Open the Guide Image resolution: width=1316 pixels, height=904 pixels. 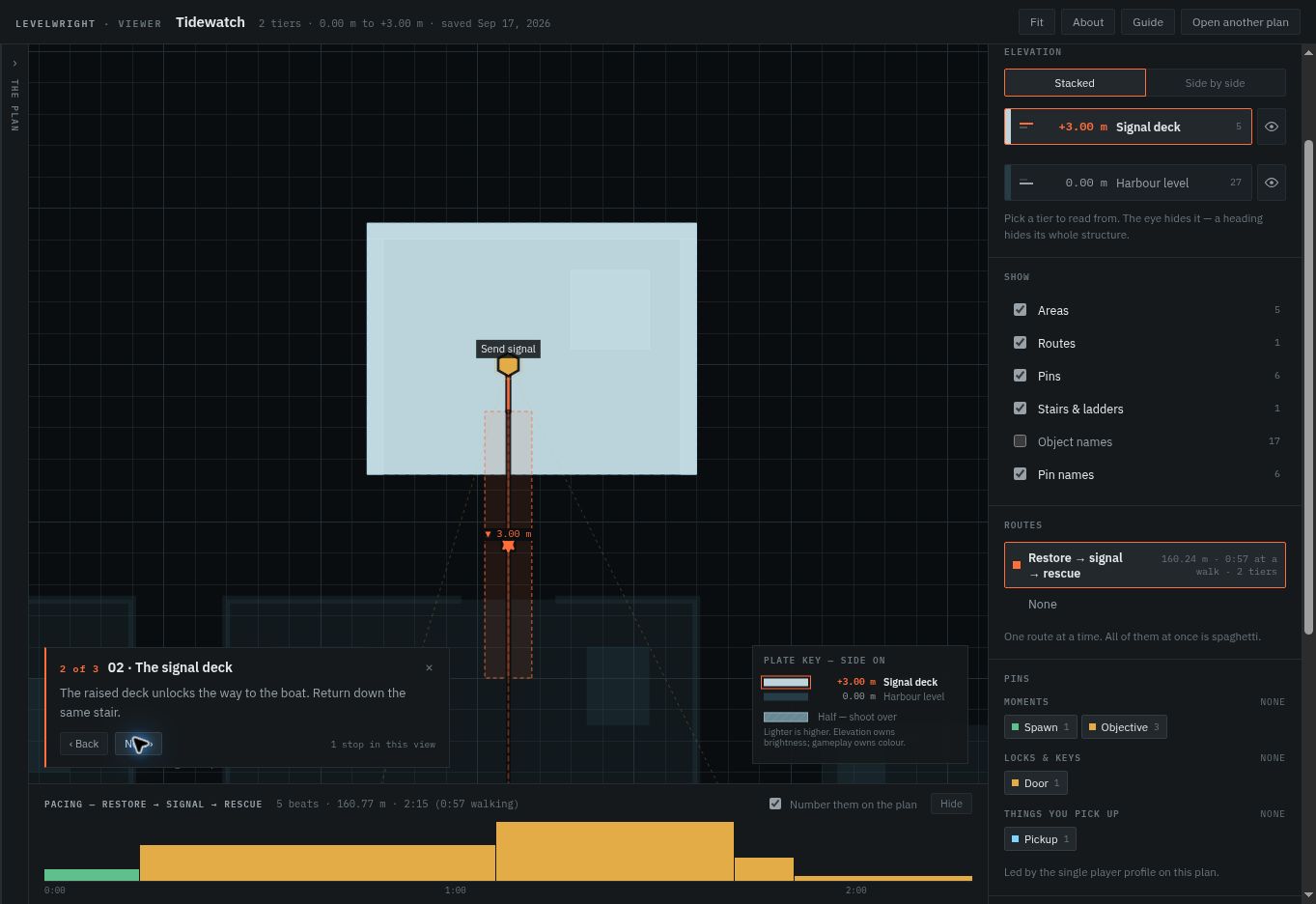(x=1148, y=22)
